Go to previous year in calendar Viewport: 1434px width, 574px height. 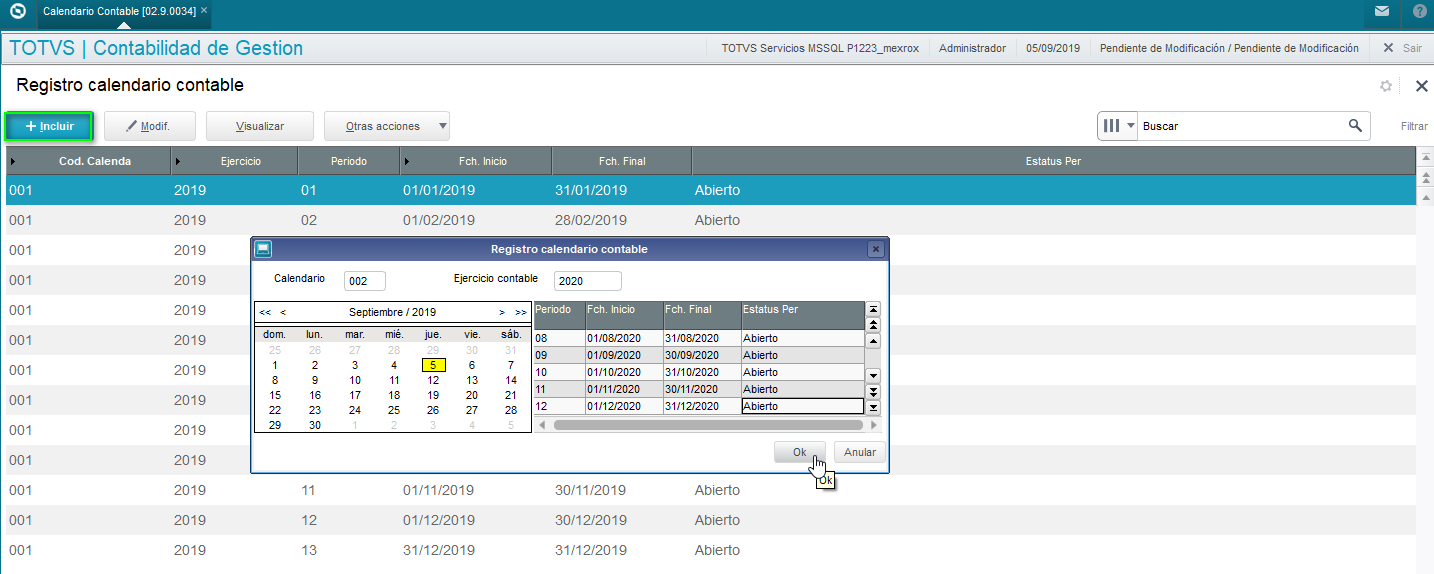[265, 312]
